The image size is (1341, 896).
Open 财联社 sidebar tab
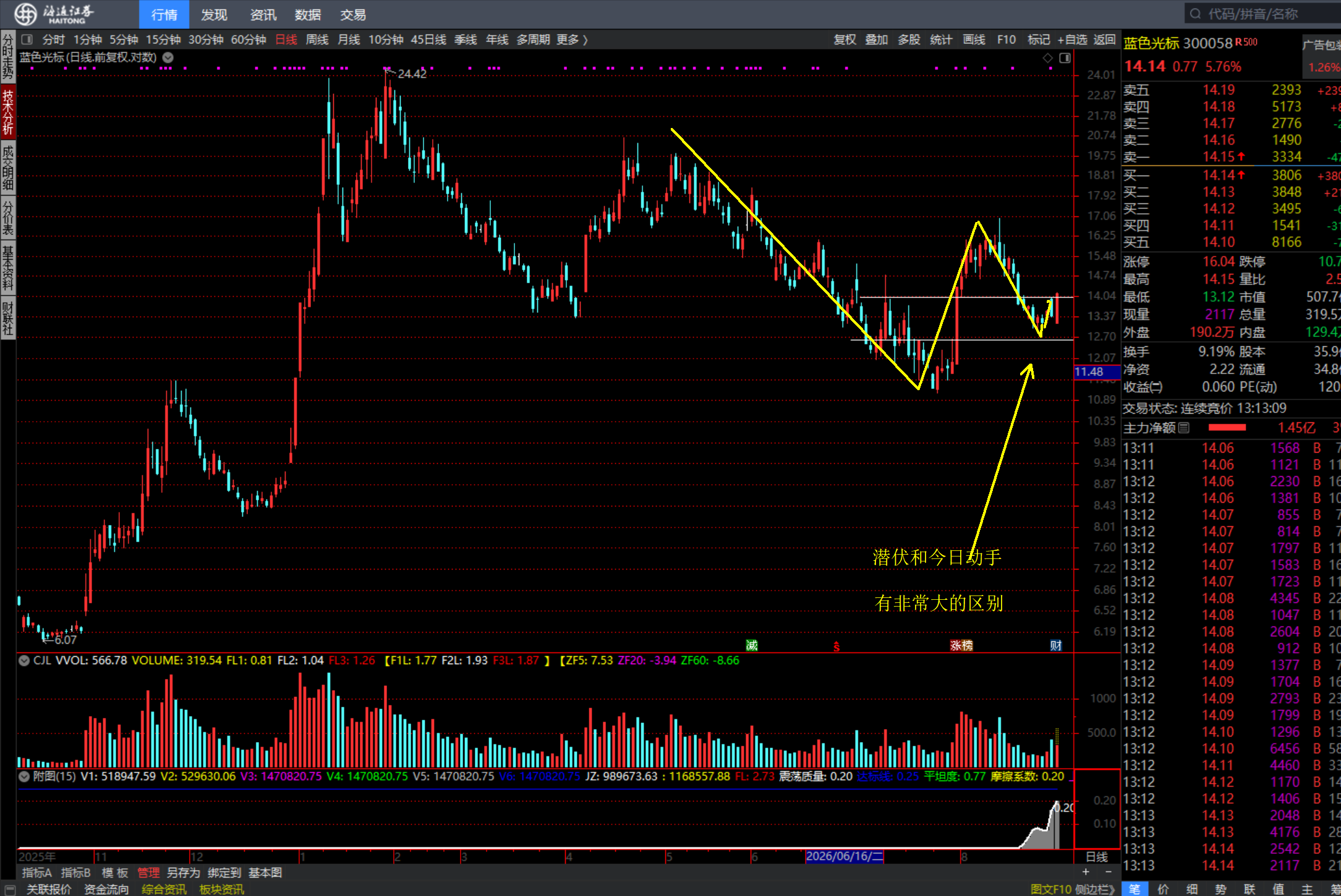click(8, 318)
